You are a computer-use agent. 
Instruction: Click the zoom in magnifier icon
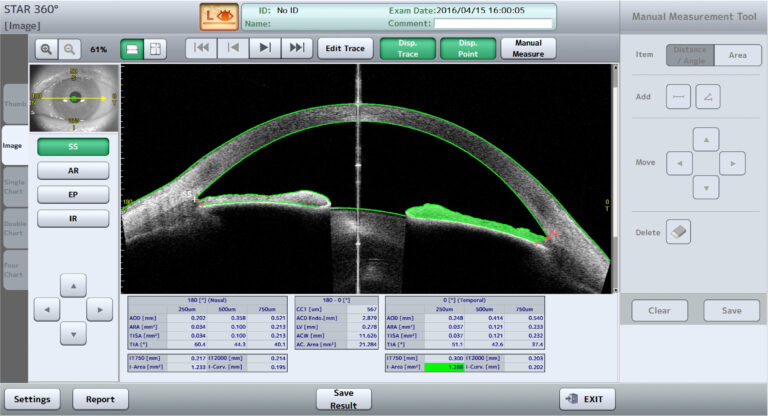coord(46,48)
